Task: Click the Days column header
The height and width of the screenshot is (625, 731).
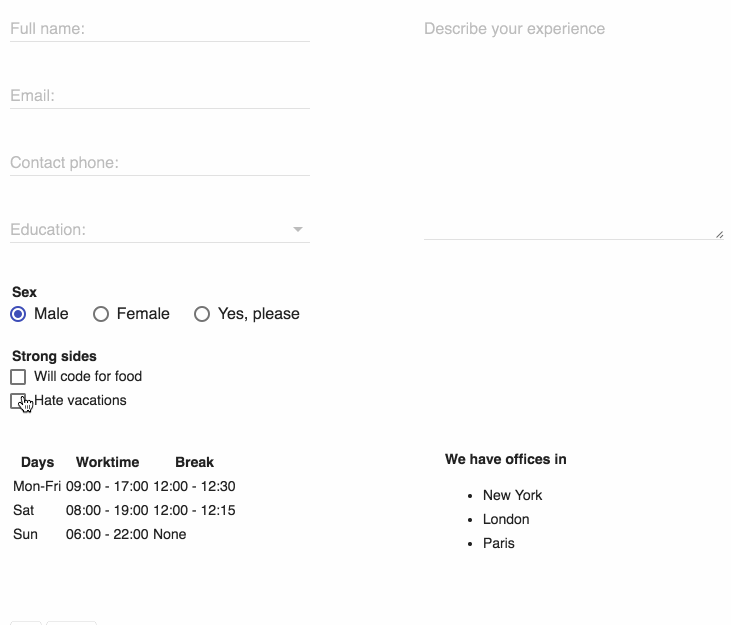Action: pyautogui.click(x=37, y=462)
